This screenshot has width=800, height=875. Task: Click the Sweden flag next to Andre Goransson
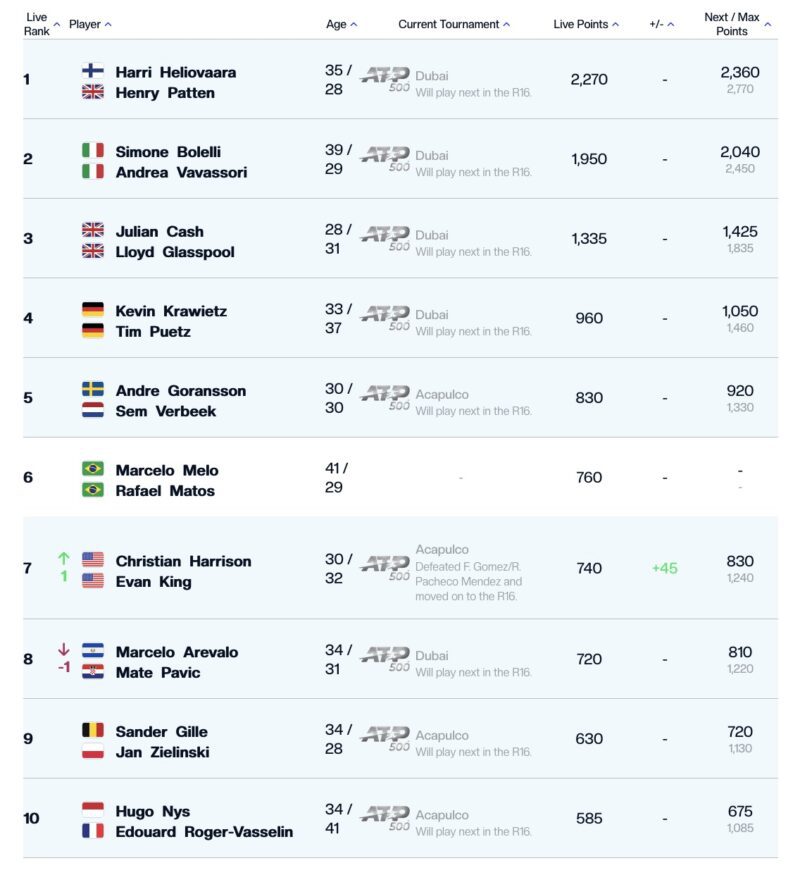[x=93, y=389]
